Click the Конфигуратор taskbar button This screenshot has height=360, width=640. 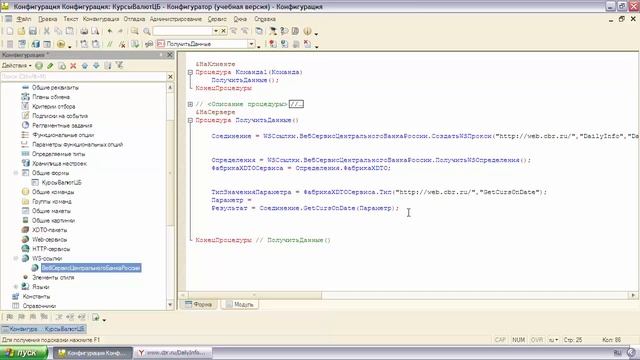pos(93,353)
